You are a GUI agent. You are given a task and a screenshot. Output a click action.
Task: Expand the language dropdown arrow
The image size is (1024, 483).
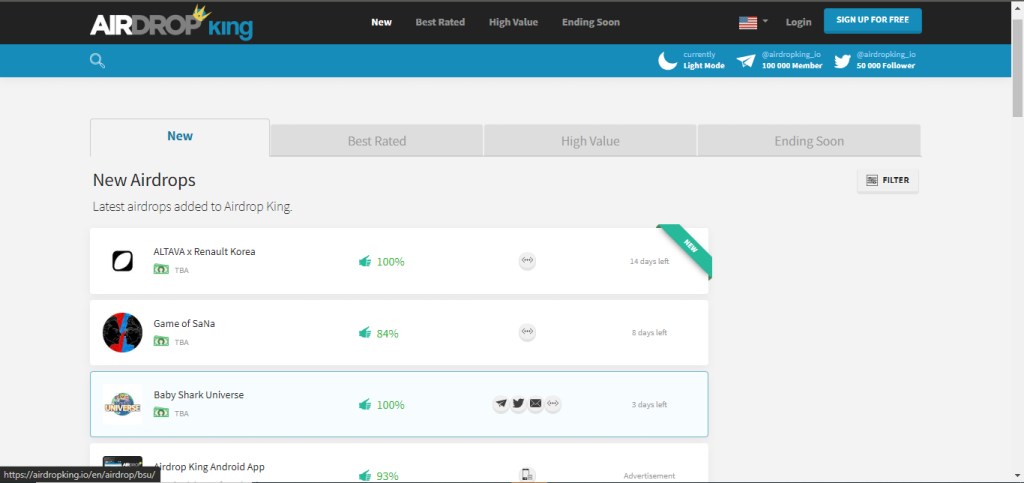765,21
